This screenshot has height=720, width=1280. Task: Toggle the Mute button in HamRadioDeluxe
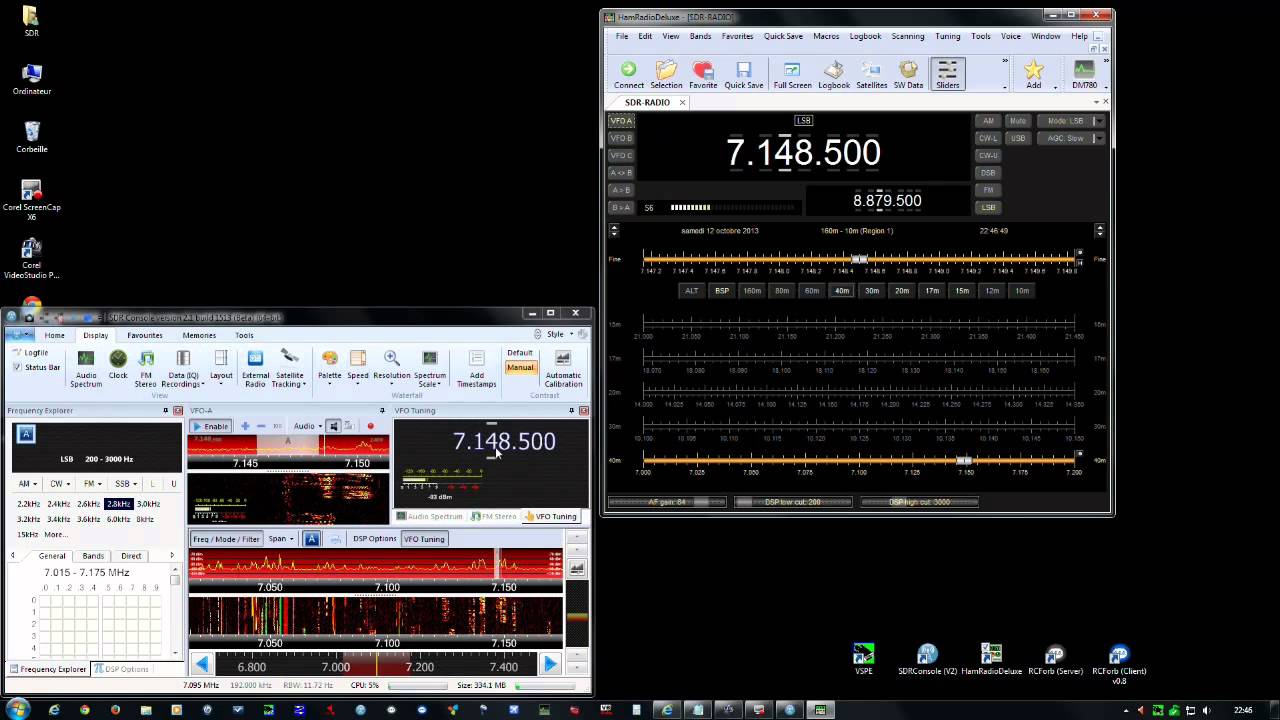tap(1018, 121)
